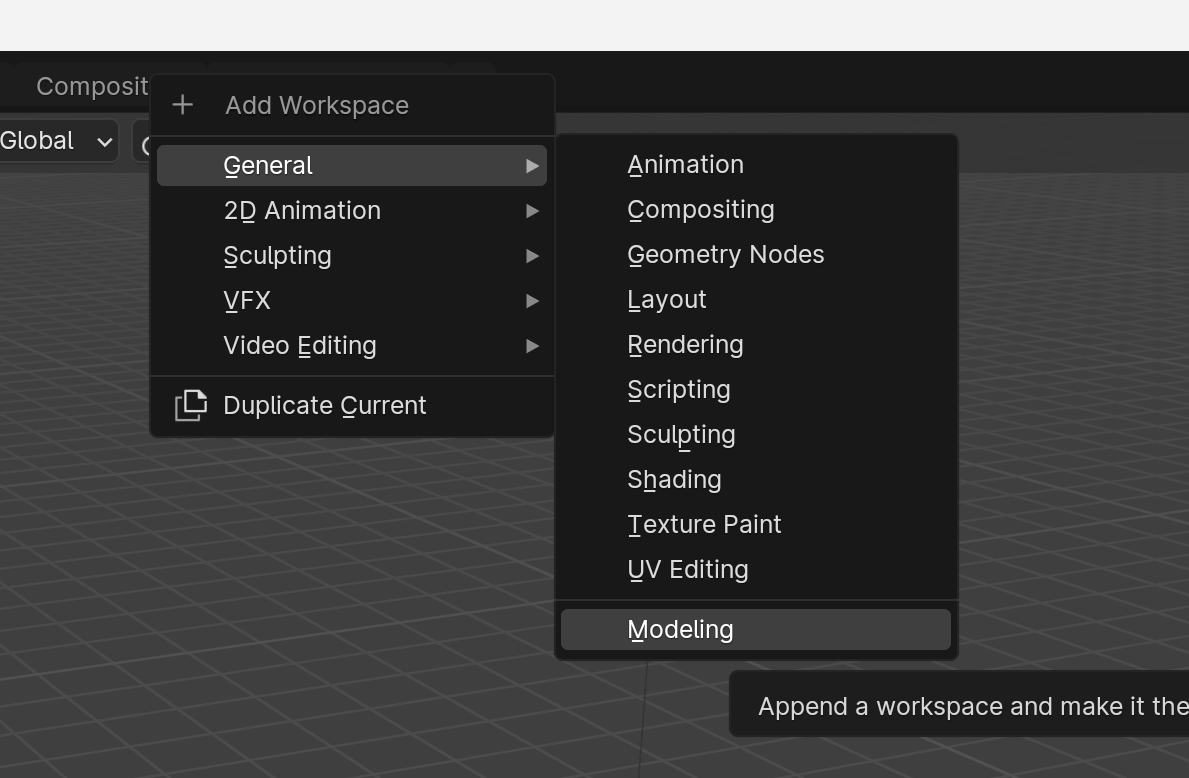Expand the Video Editing submenu

tap(531, 345)
